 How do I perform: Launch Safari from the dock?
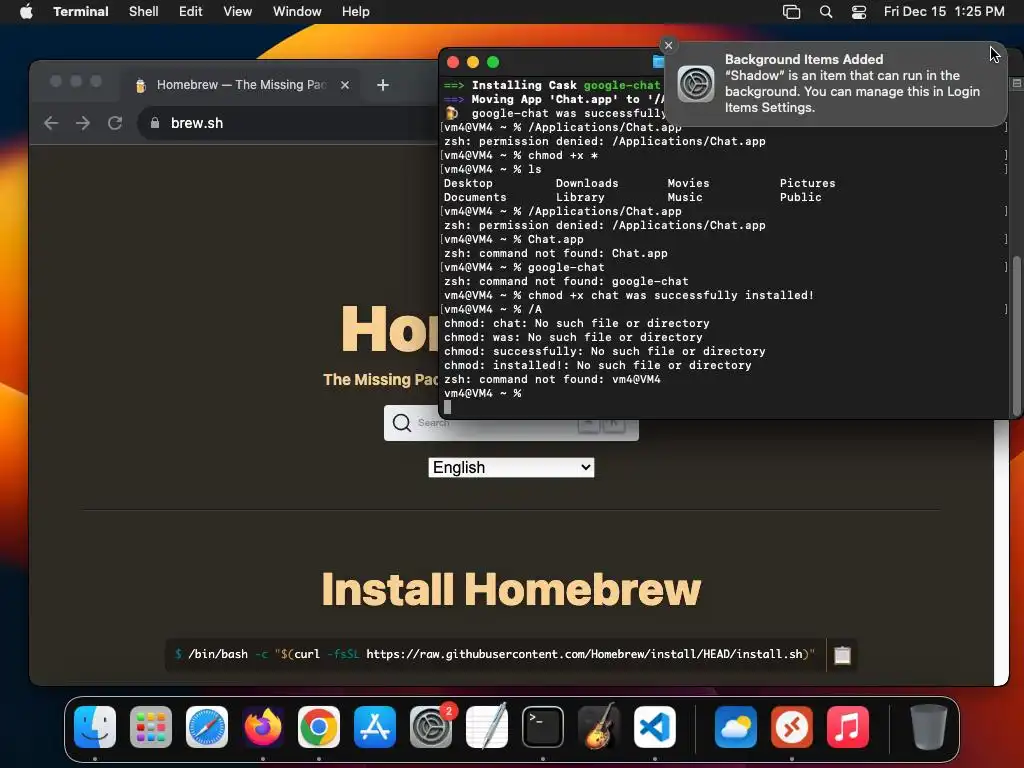pos(207,727)
